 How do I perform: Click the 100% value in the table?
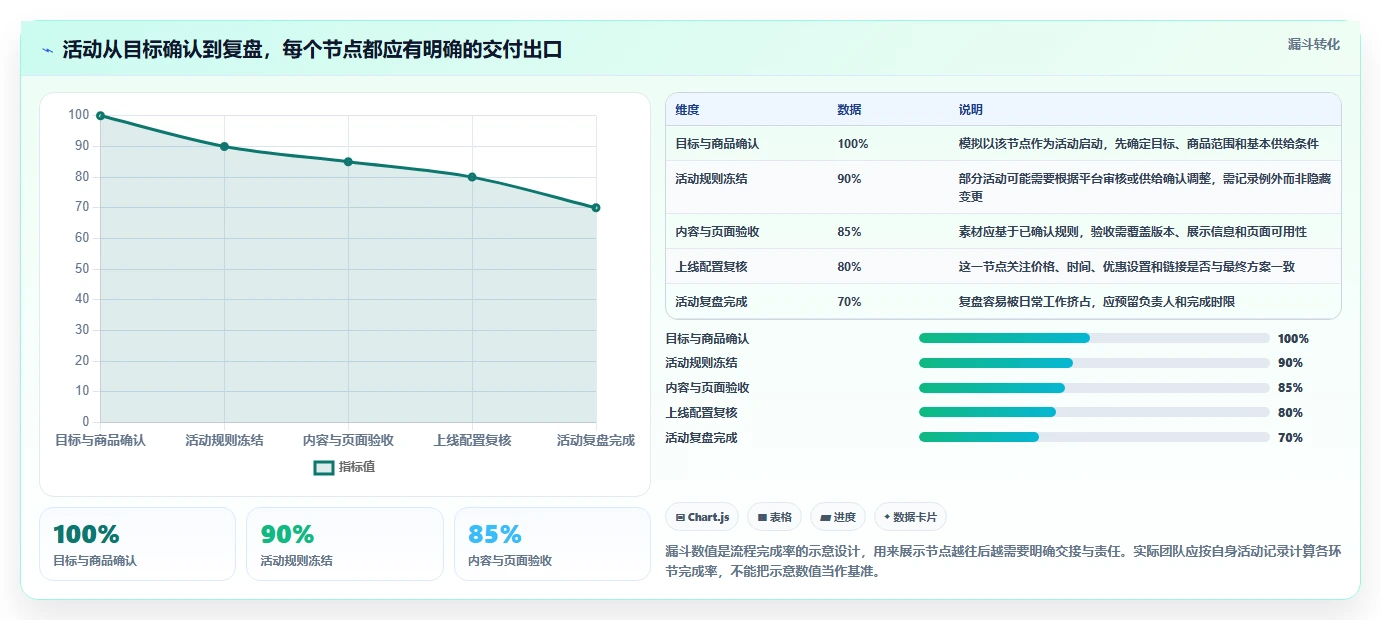click(x=853, y=144)
